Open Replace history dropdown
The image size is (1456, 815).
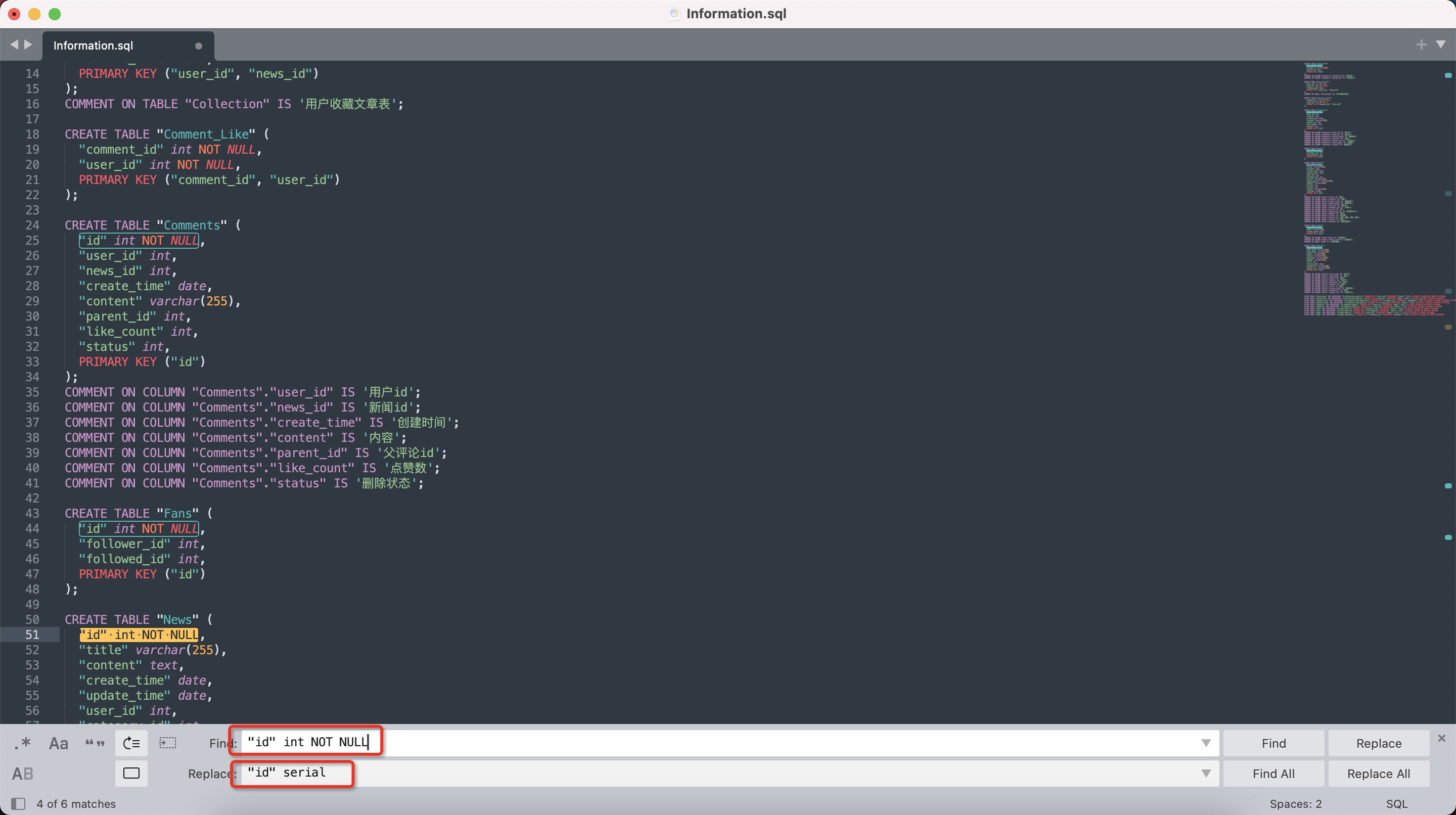(1206, 774)
